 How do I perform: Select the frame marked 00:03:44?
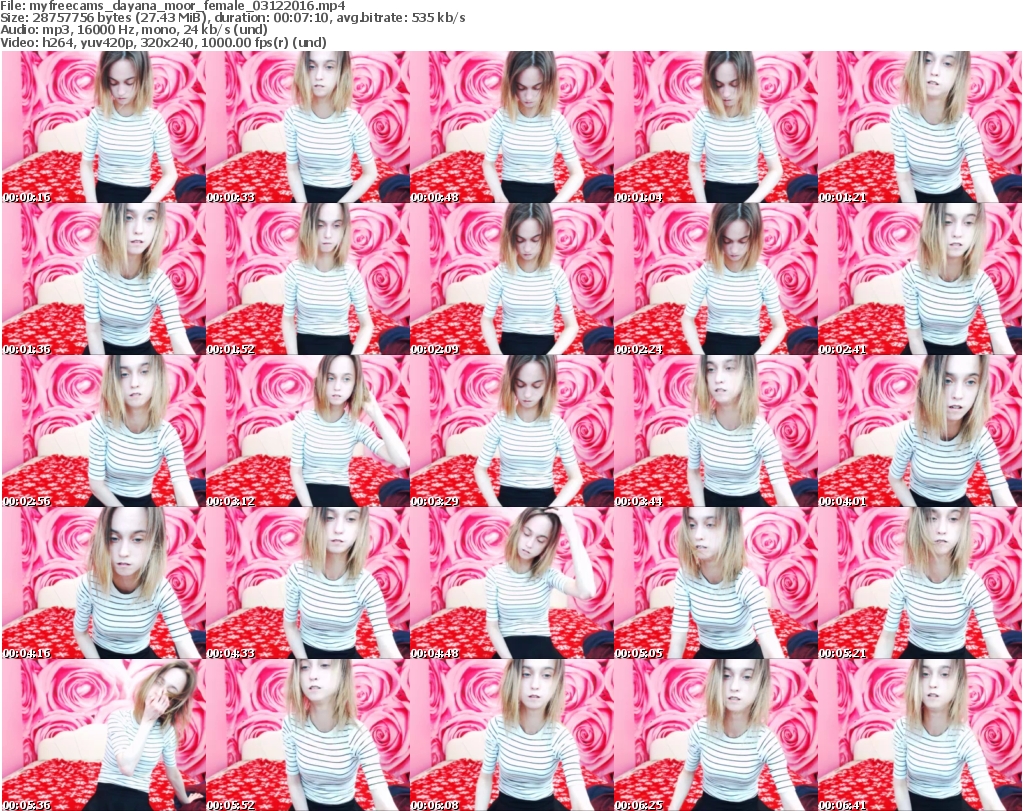coord(715,432)
